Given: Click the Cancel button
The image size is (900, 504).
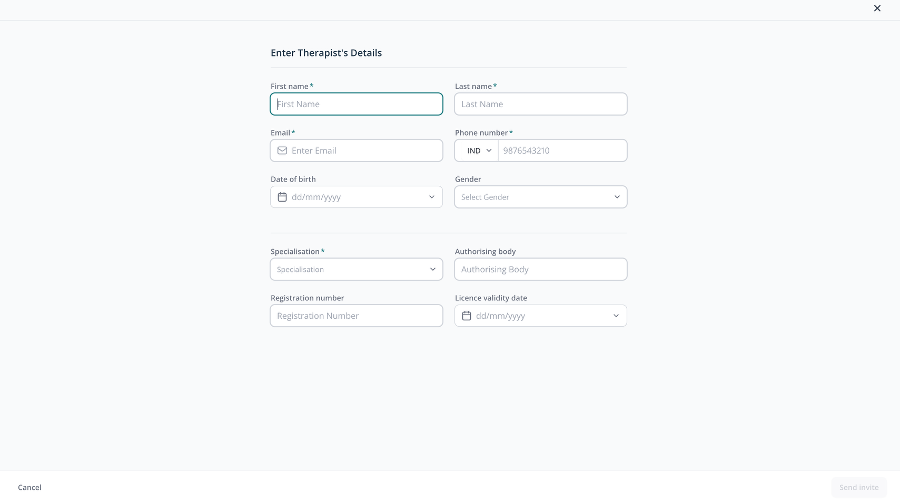Looking at the screenshot, I should tap(29, 487).
